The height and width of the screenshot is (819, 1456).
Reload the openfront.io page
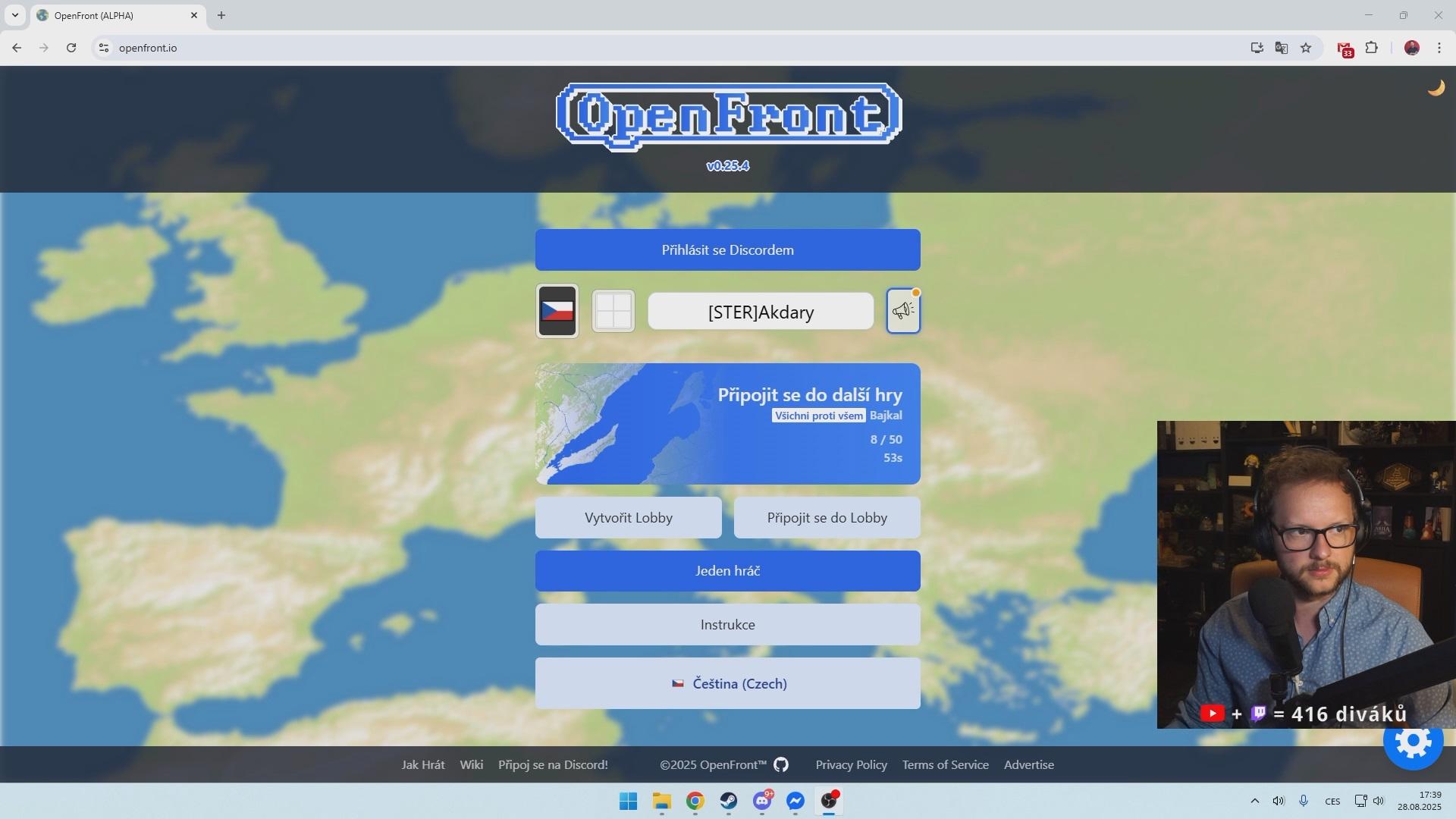click(x=71, y=48)
